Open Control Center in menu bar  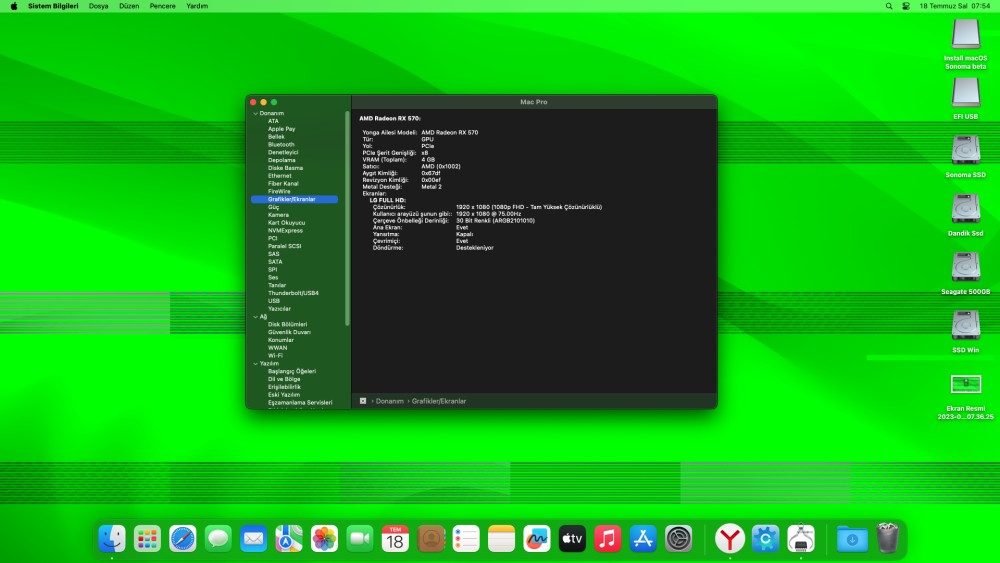[906, 6]
